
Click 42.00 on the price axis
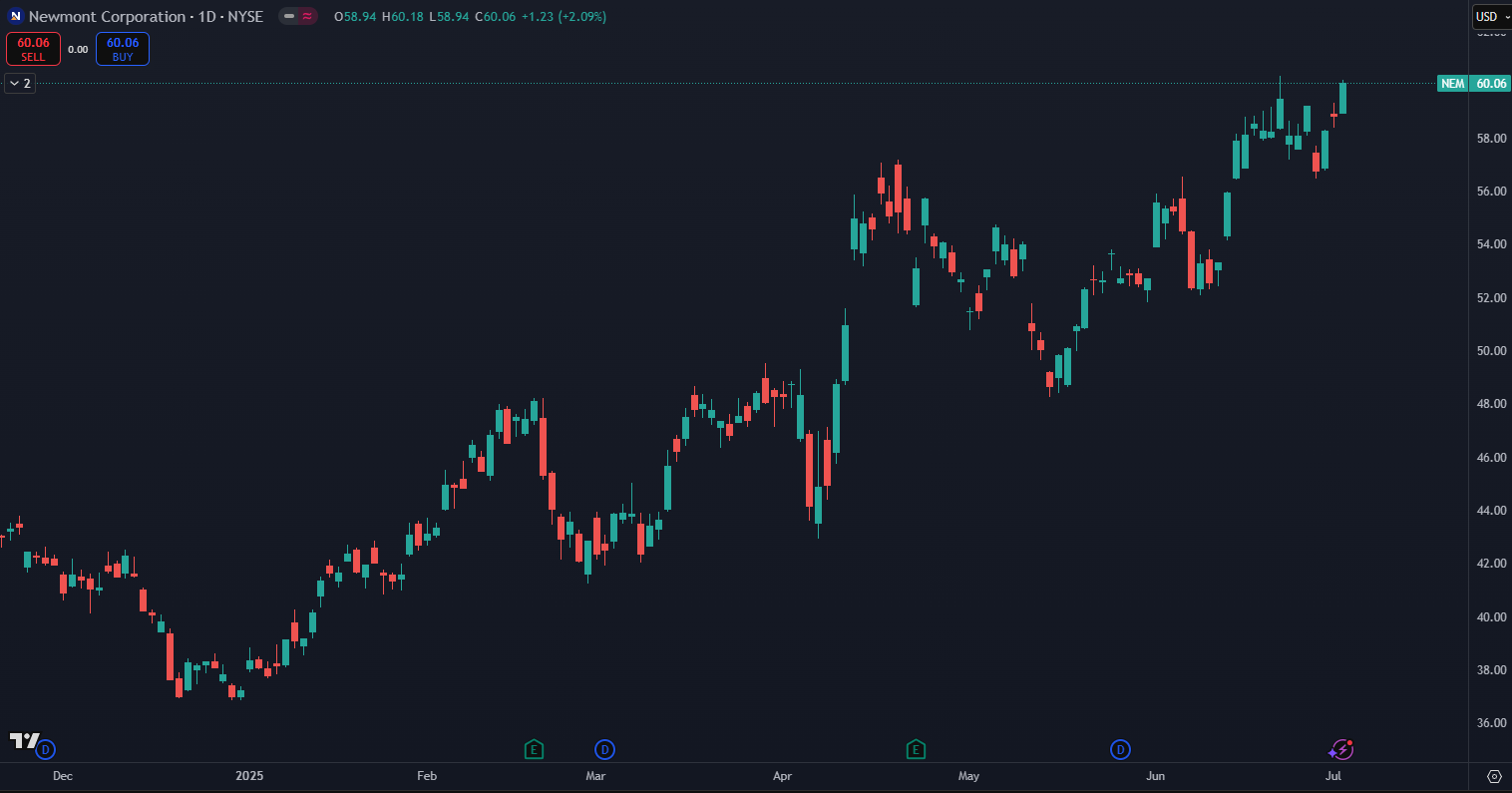tap(1491, 564)
